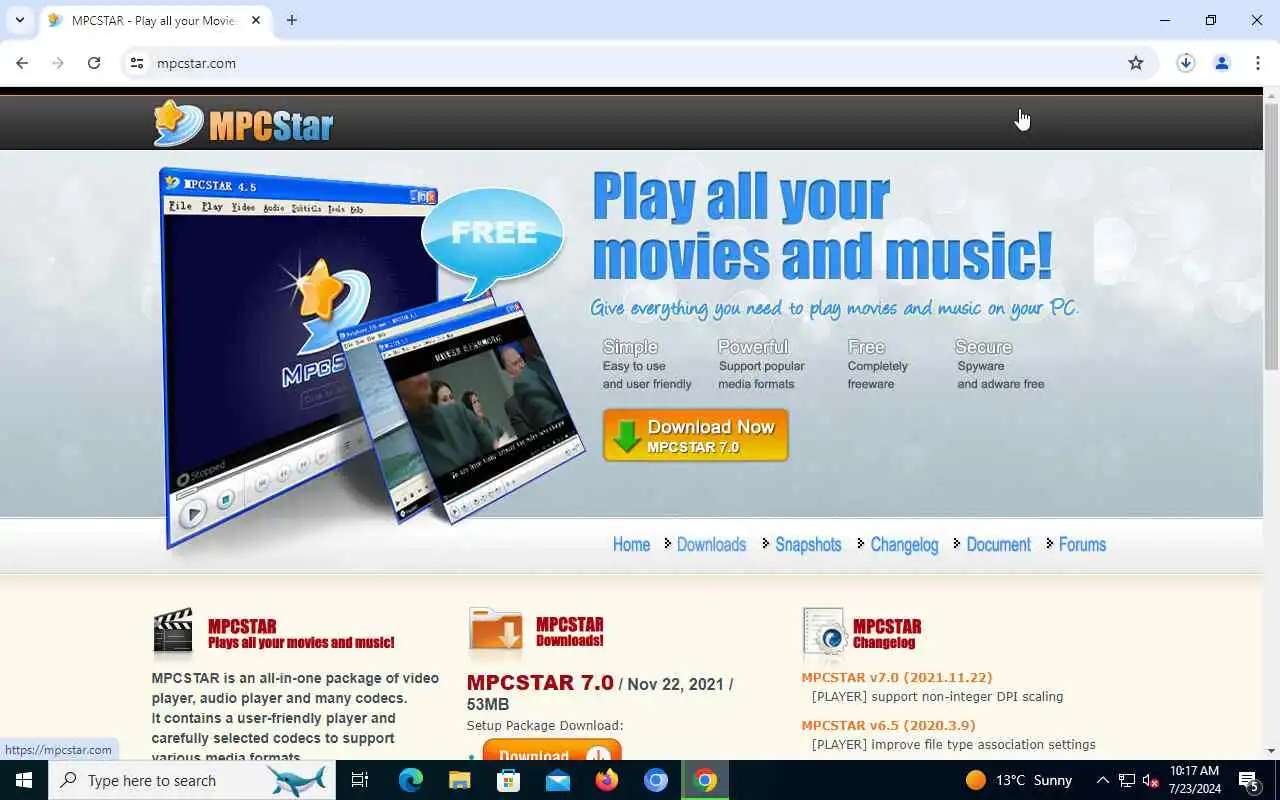Open the Document navigation link

998,545
